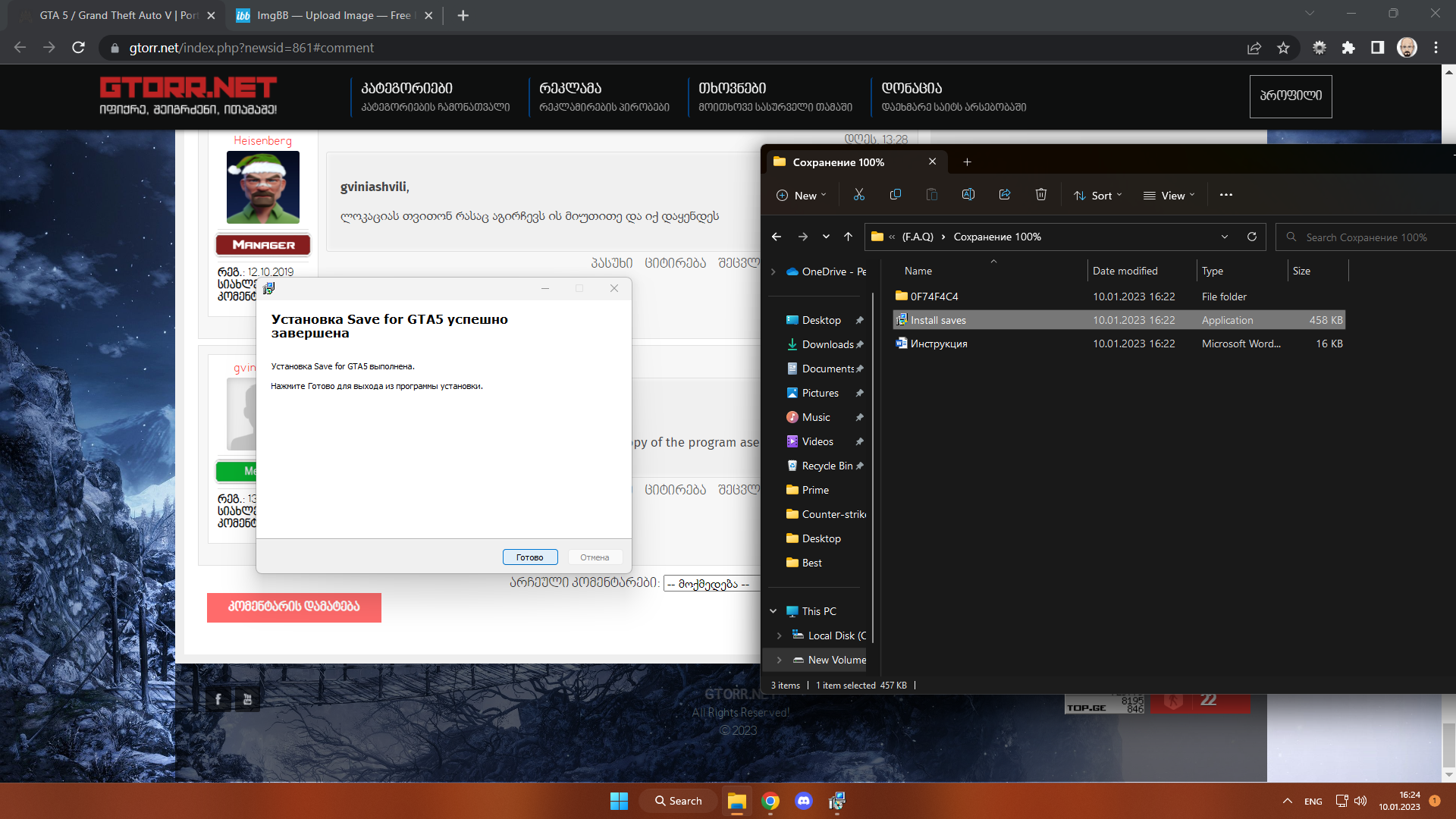Go back in File Explorer
The width and height of the screenshot is (1456, 819).
coord(777,237)
